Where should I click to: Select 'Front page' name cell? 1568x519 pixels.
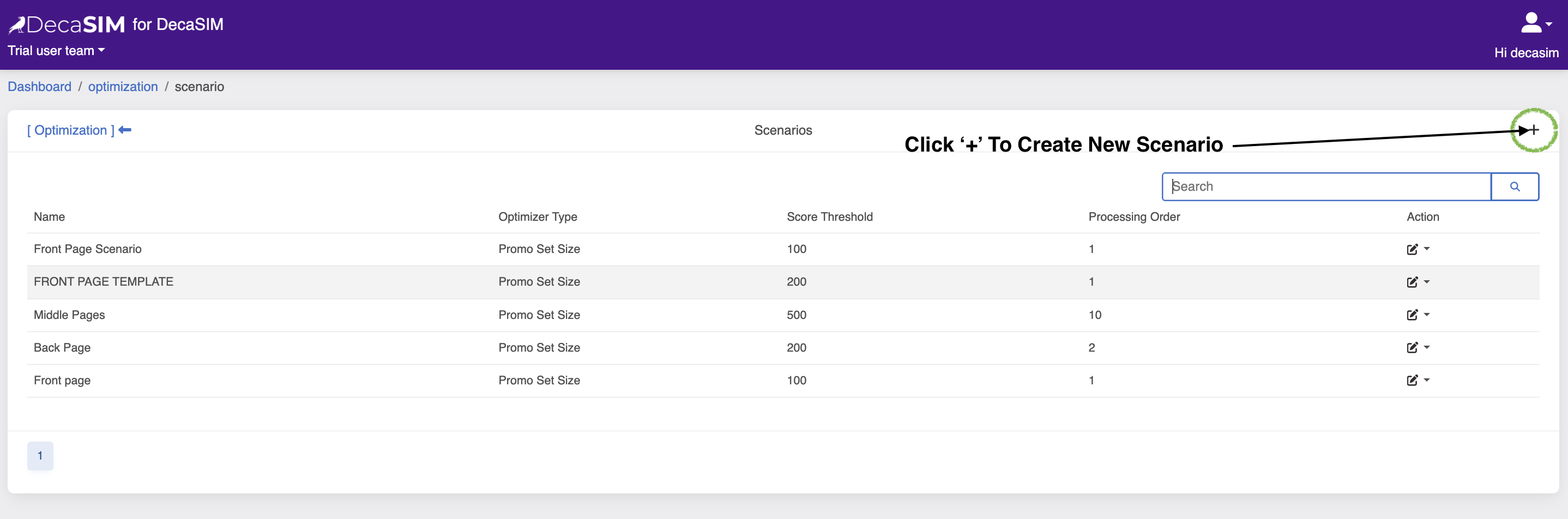coord(62,381)
